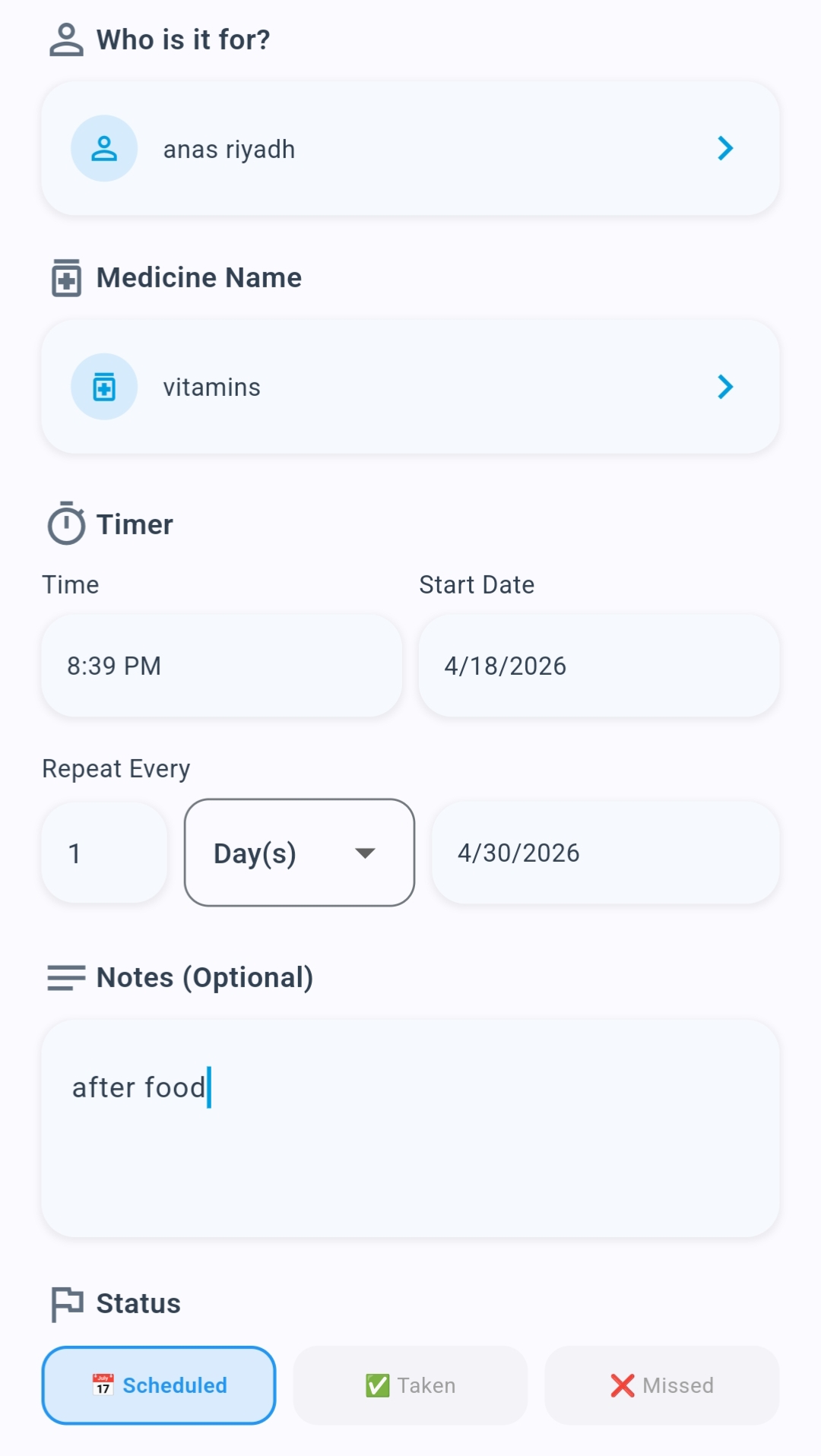The image size is (821, 1456).
Task: Open the vitamins medicine card
Action: (410, 387)
